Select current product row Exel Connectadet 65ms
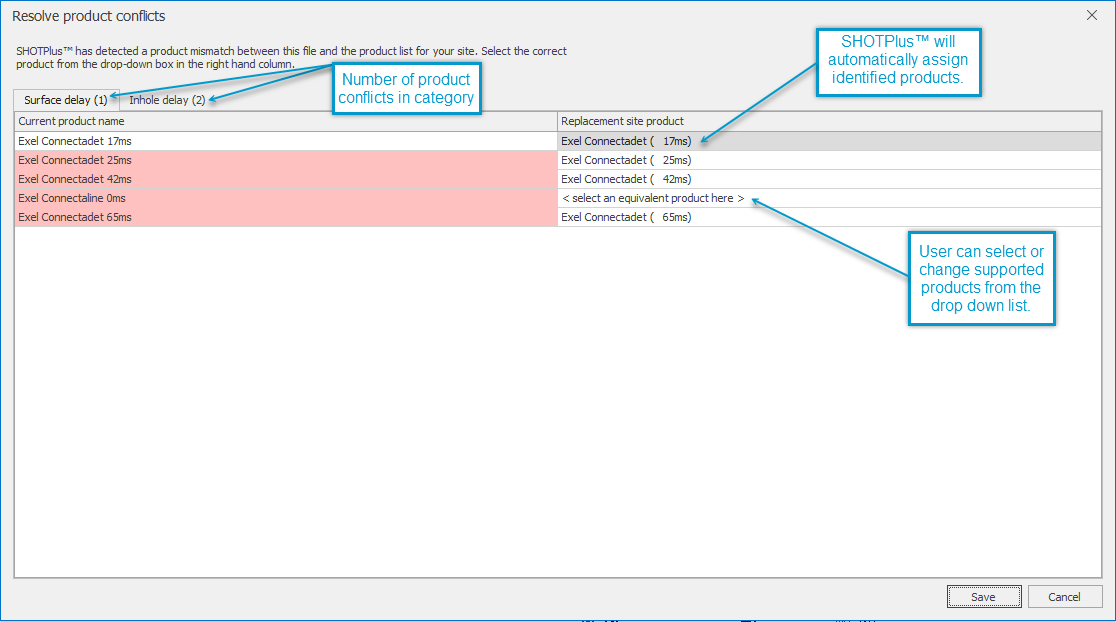This screenshot has width=1116, height=622. 286,217
